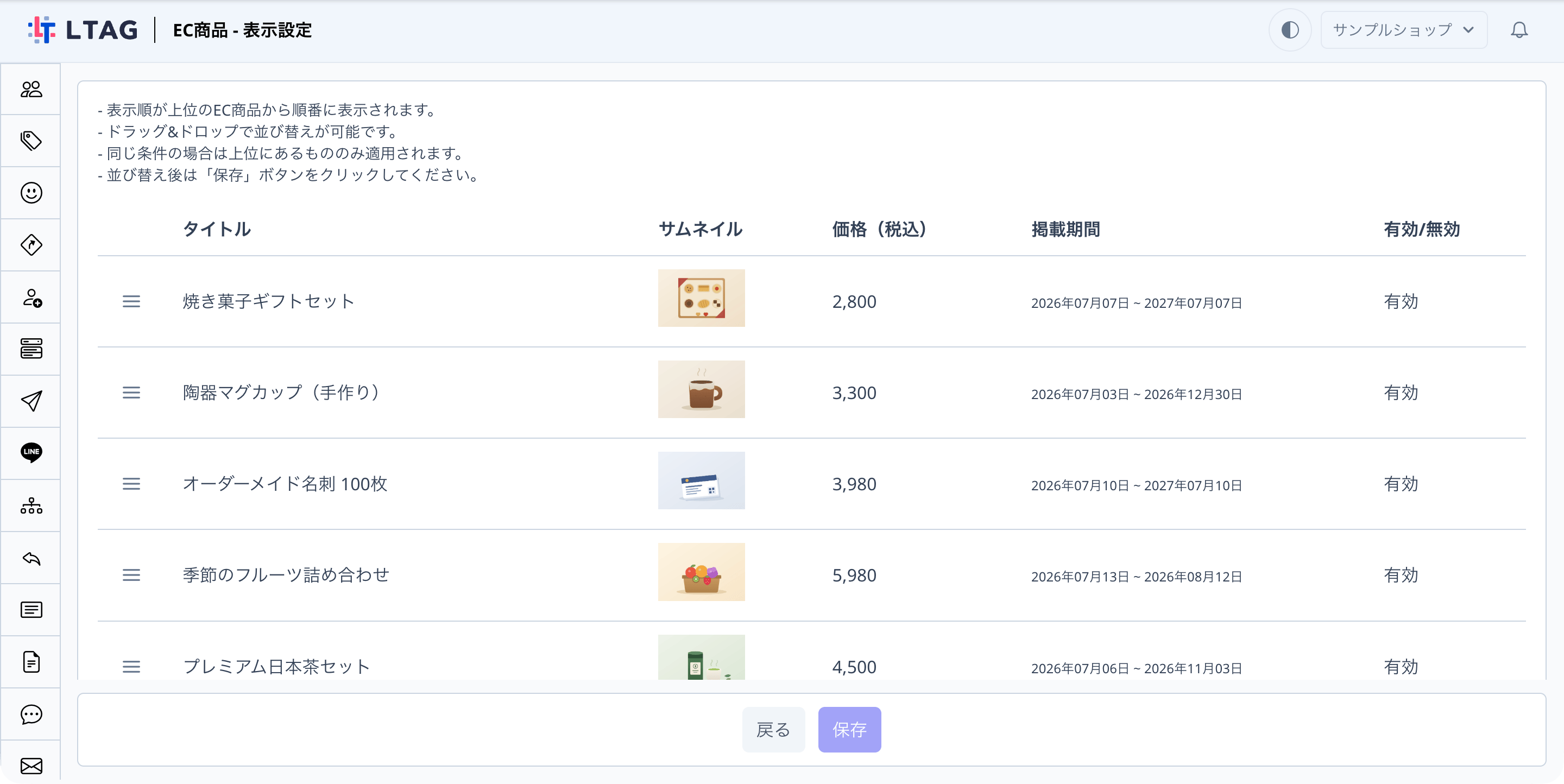This screenshot has width=1564, height=784.
Task: Open the diamond arrow direction sidebar icon
Action: pos(31,245)
